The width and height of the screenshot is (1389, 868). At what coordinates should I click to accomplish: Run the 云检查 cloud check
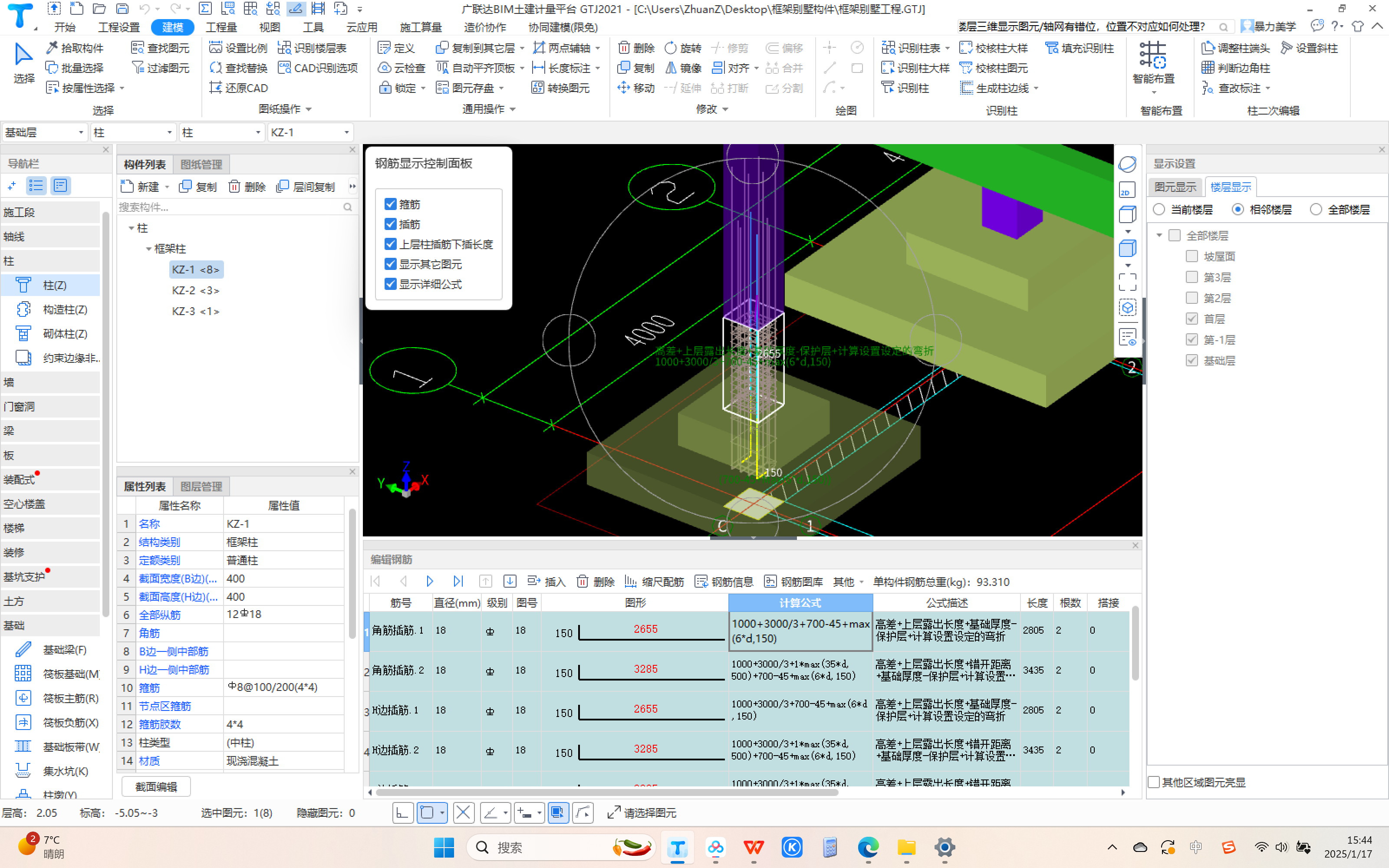coord(402,68)
